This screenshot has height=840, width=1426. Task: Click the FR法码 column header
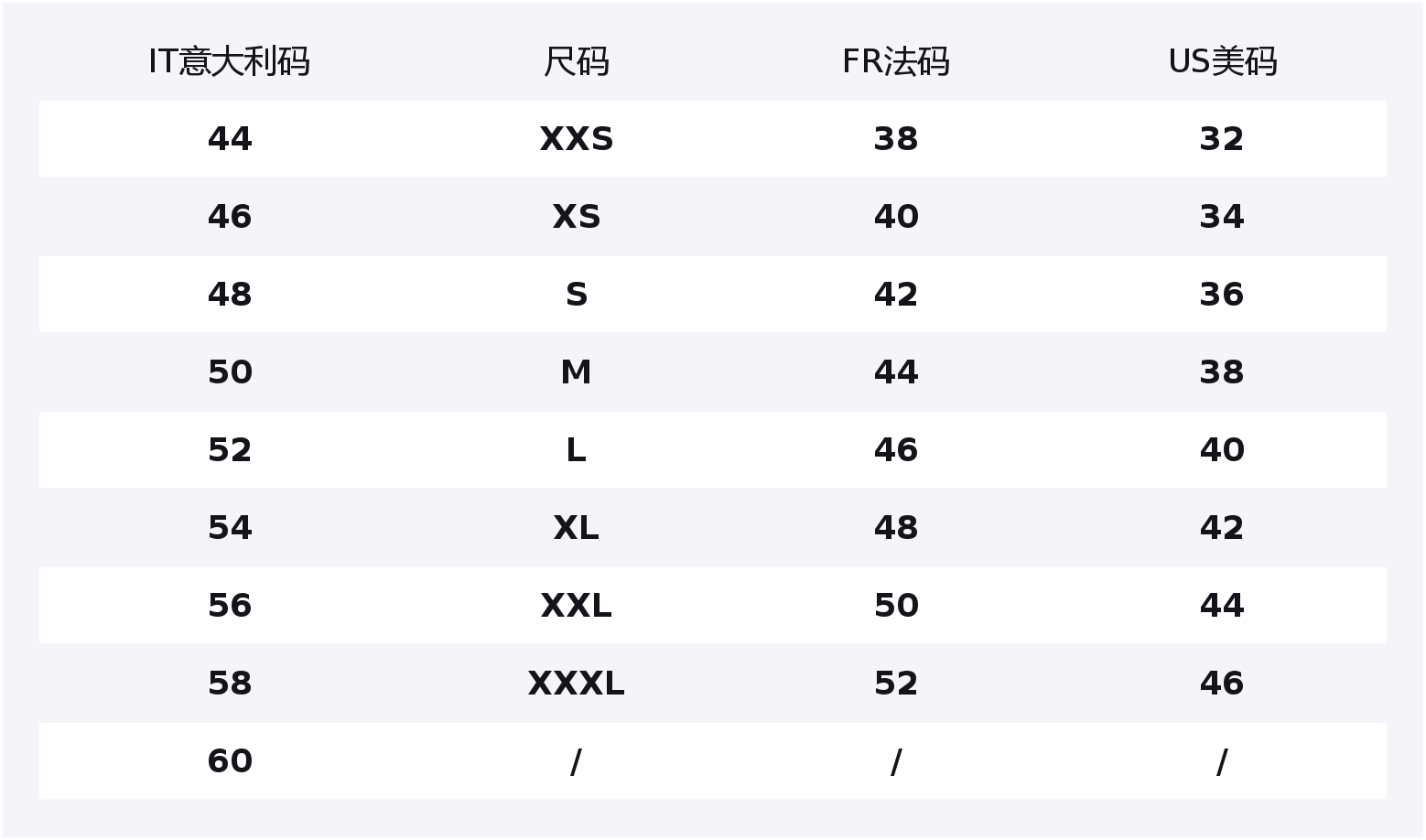(x=895, y=61)
